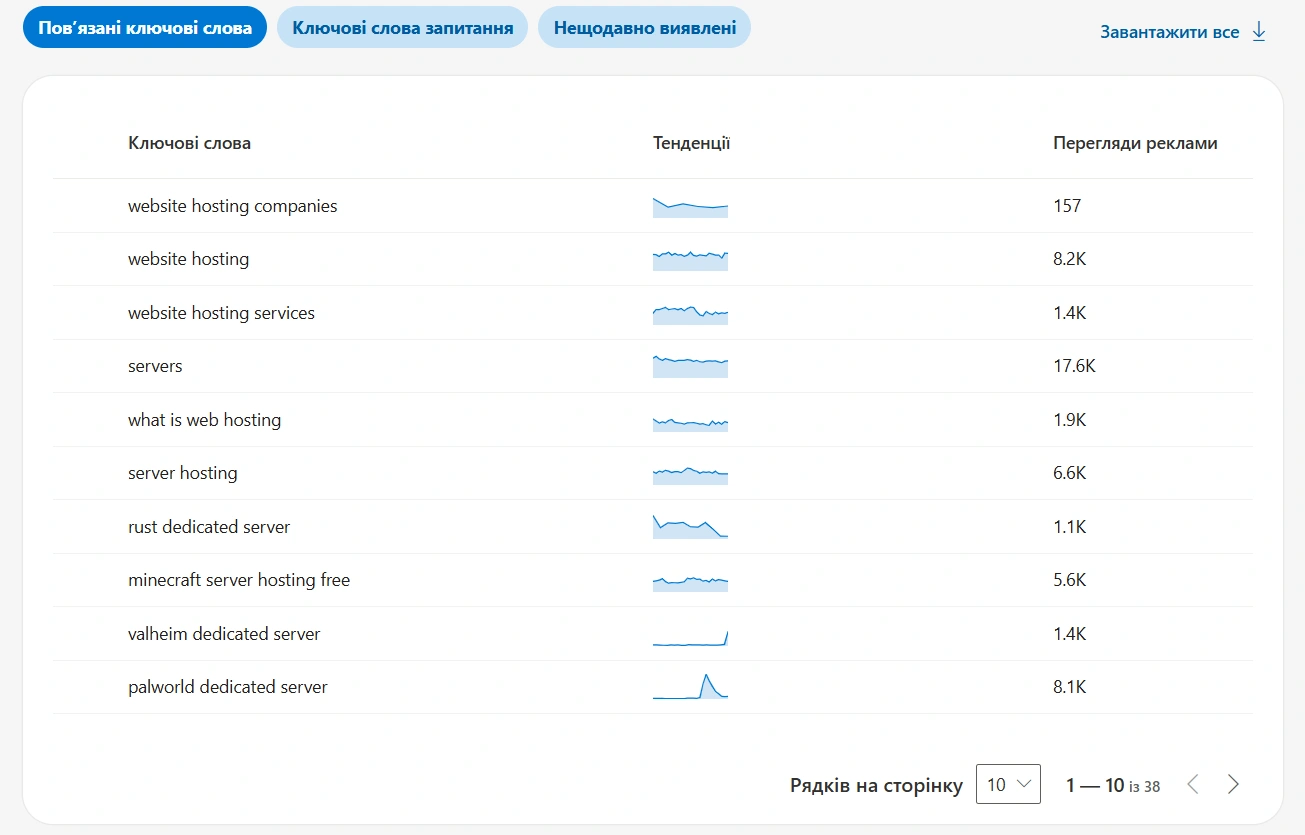Viewport: 1305px width, 835px height.
Task: Select the server hosting keyword
Action: click(182, 473)
